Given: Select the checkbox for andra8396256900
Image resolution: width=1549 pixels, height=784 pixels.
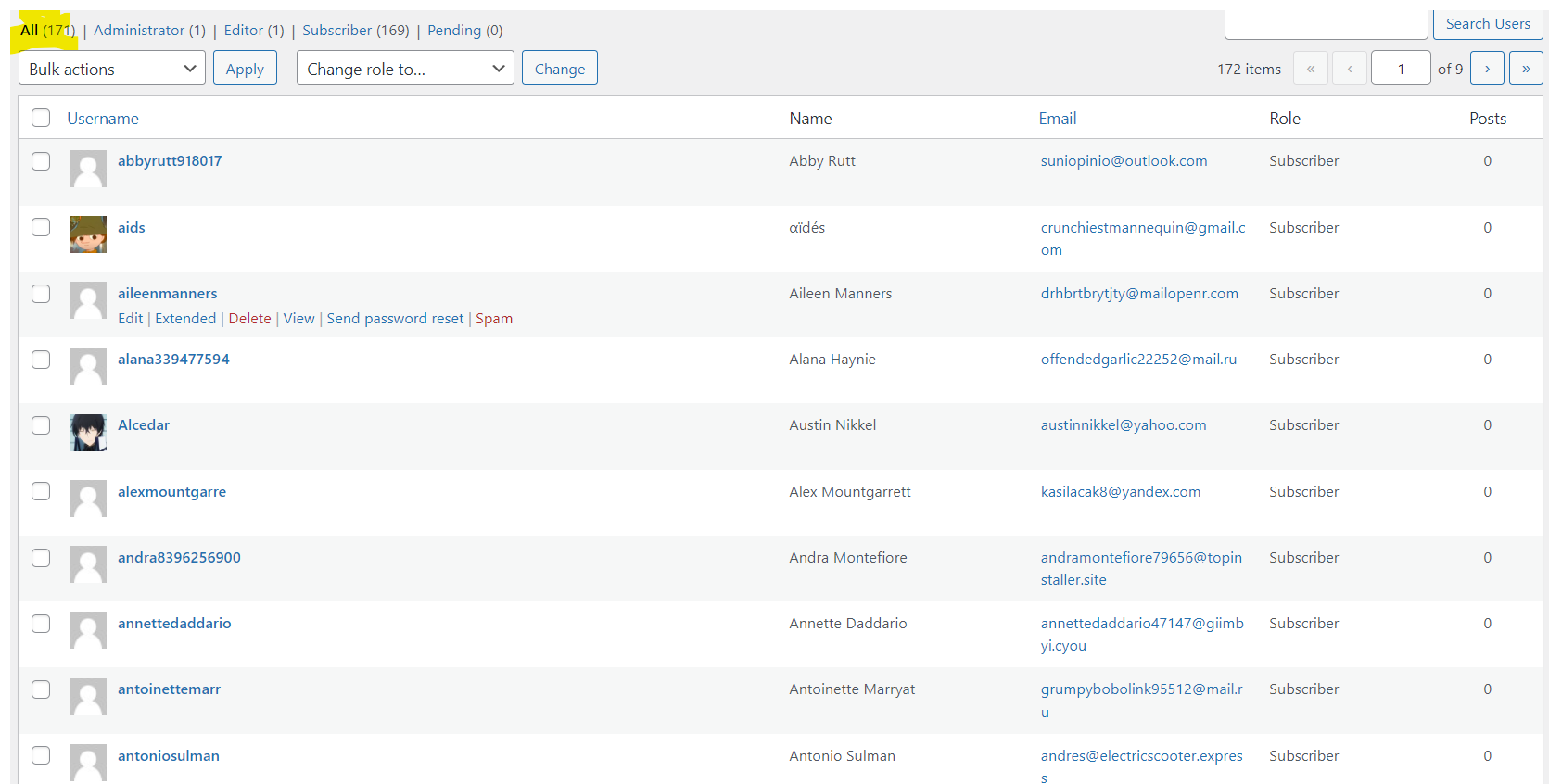Looking at the screenshot, I should [x=41, y=558].
